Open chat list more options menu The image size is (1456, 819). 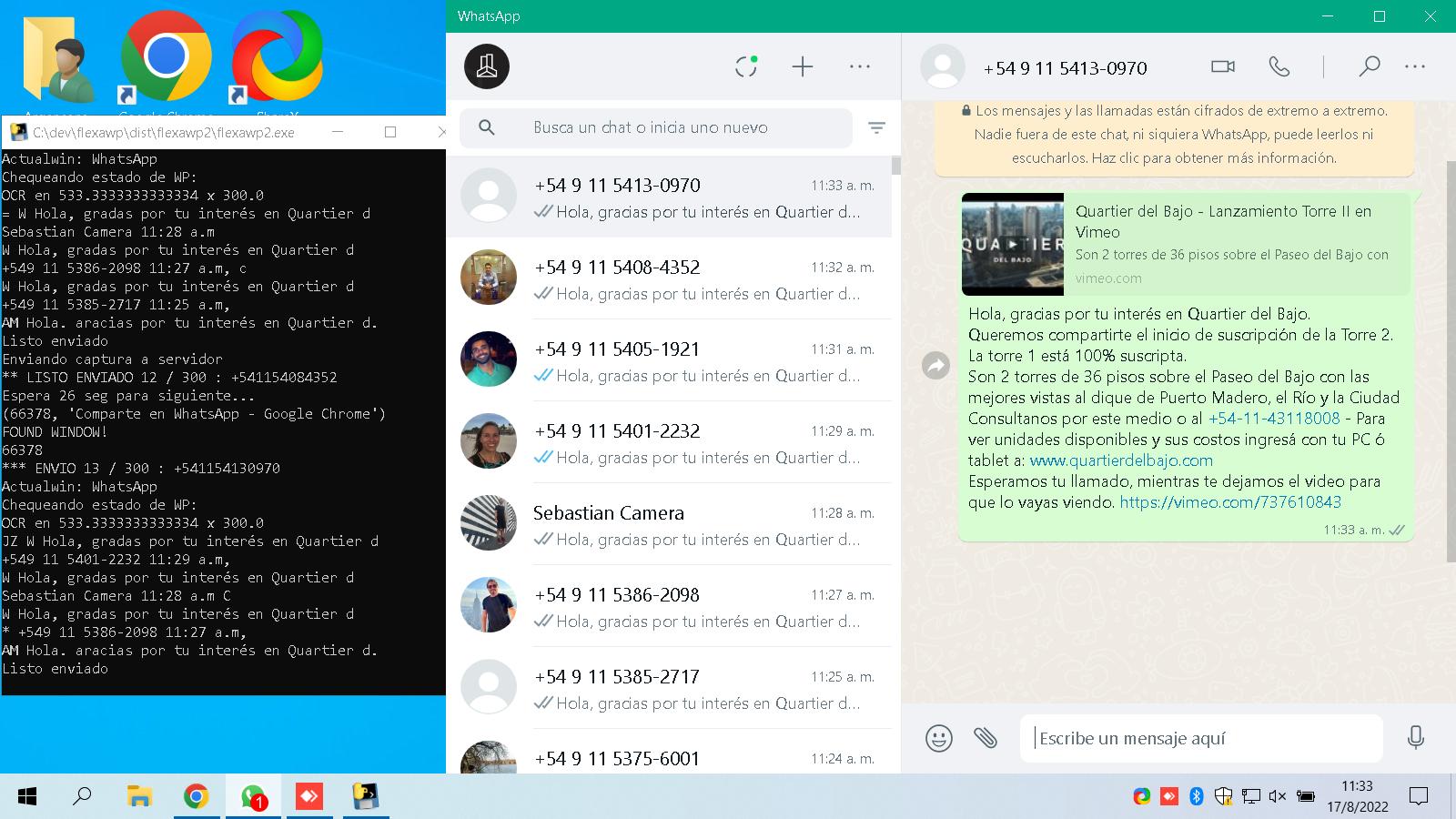[860, 66]
